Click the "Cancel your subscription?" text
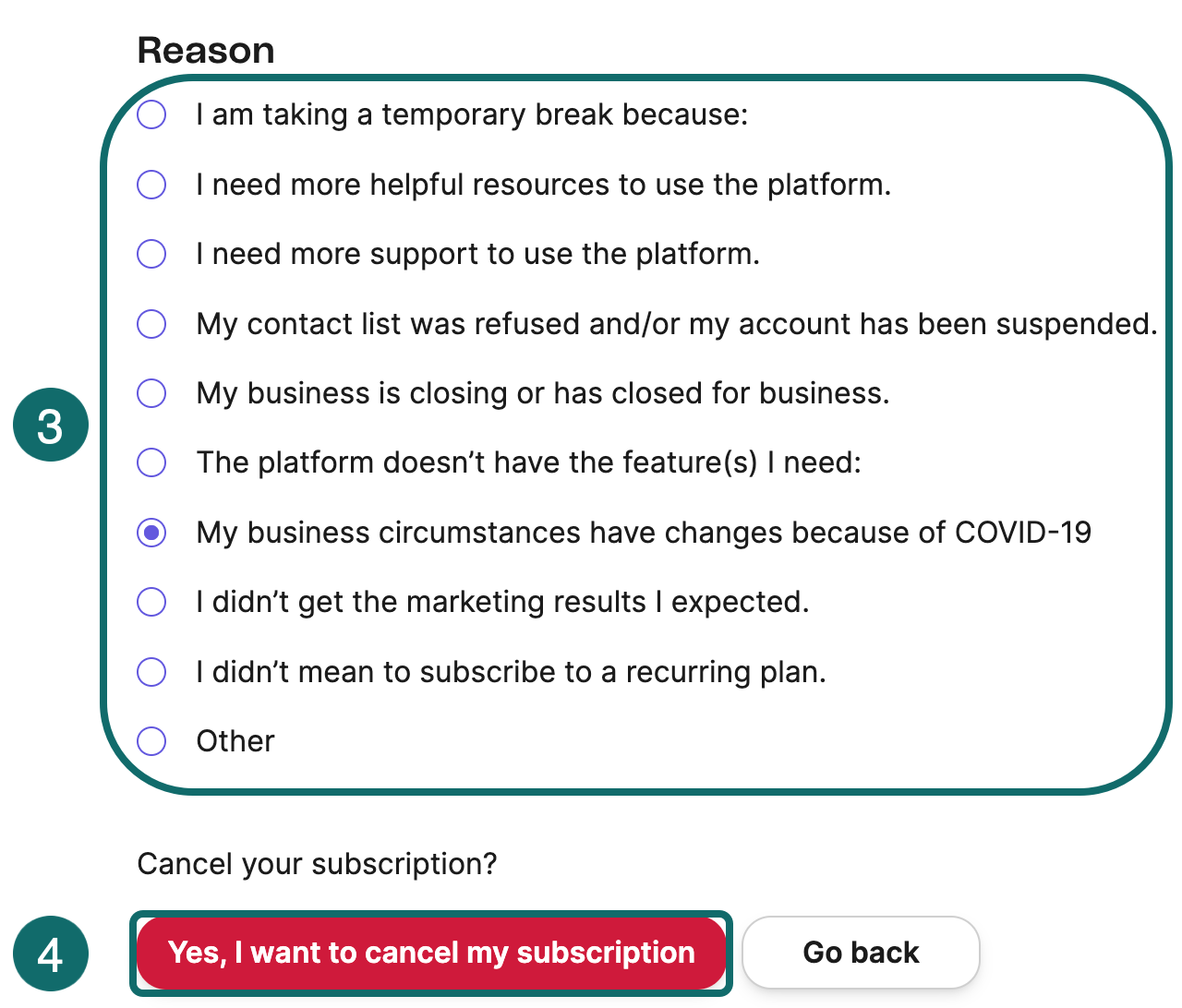This screenshot has height=1008, width=1182. [318, 864]
